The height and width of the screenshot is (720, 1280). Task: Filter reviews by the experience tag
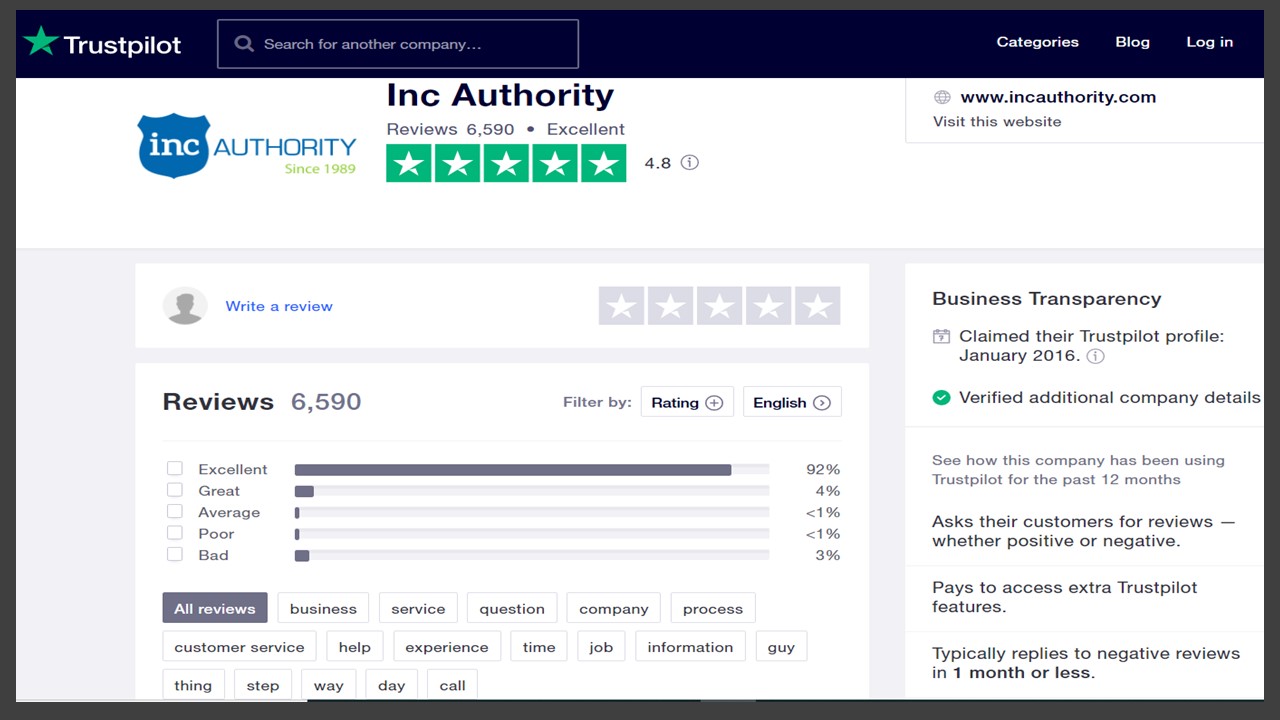447,647
